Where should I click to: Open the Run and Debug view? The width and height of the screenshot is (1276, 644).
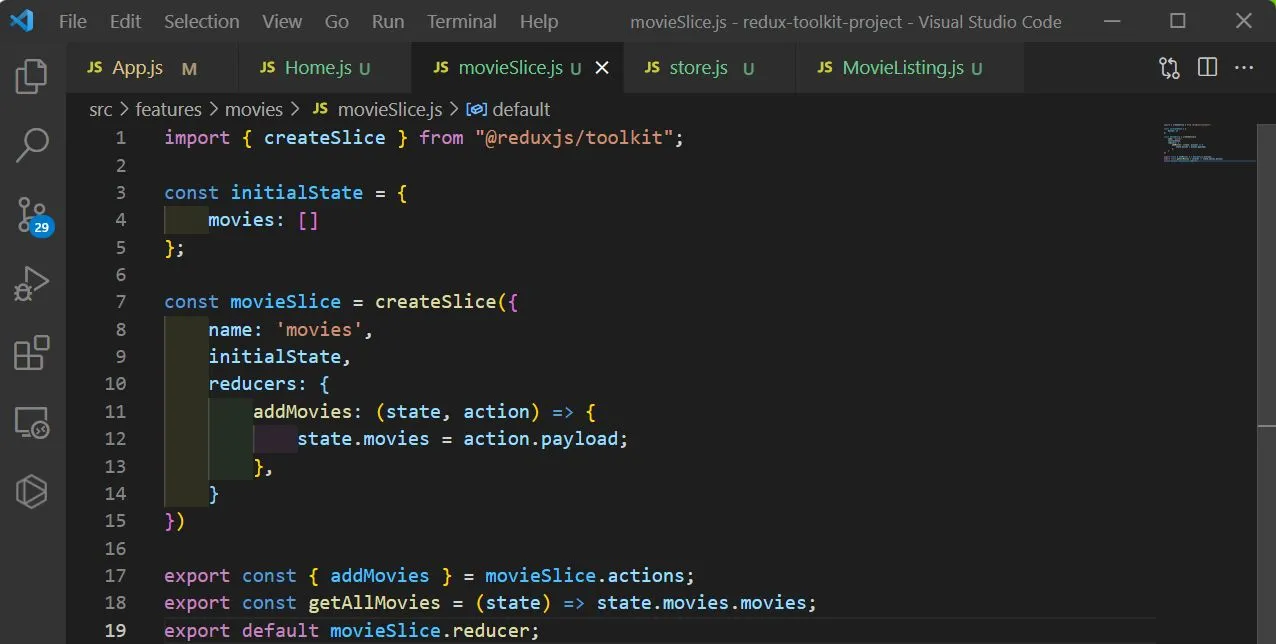point(32,284)
